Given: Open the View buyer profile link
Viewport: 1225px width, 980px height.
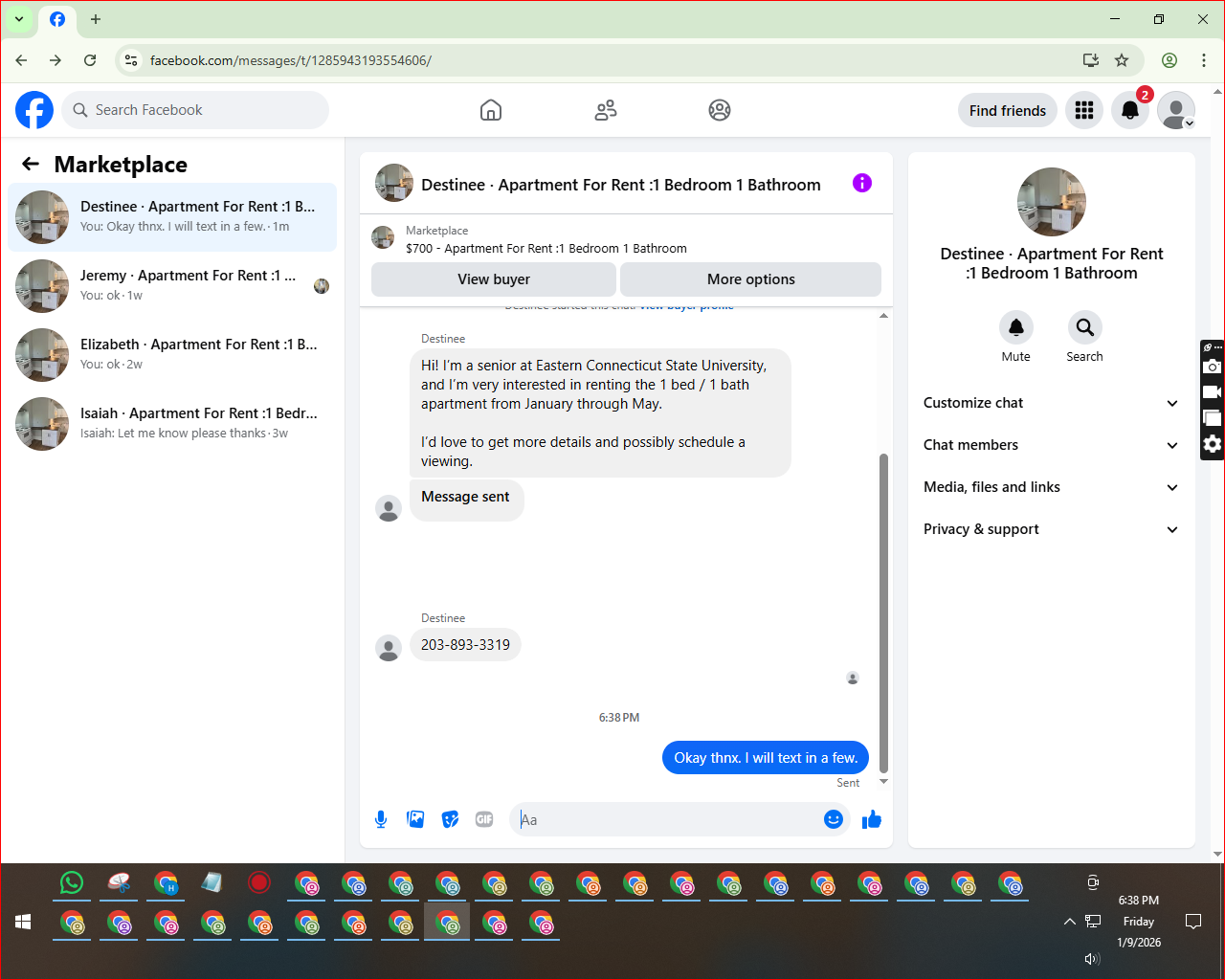Looking at the screenshot, I should [687, 307].
